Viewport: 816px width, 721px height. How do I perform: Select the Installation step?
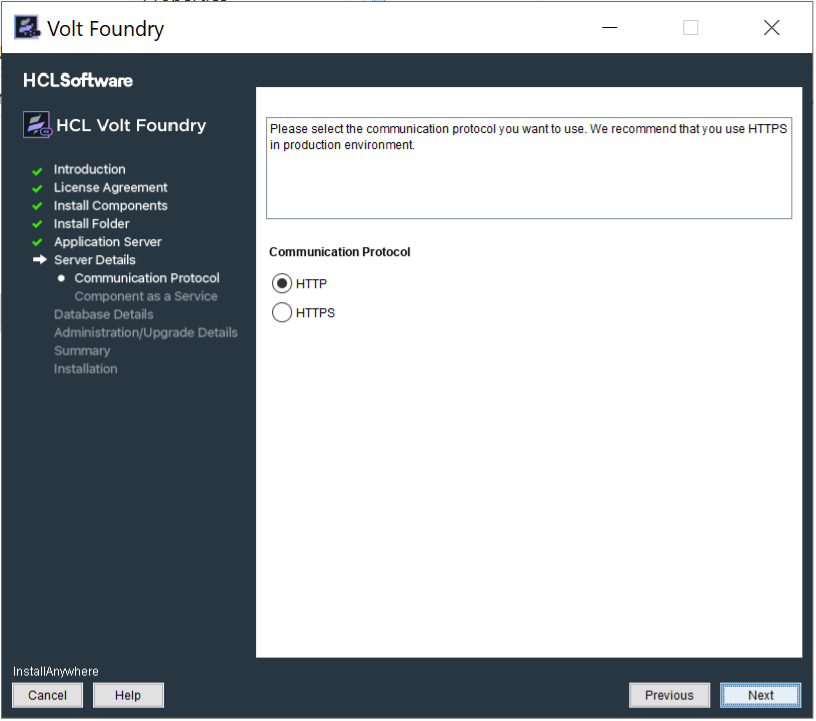(85, 370)
